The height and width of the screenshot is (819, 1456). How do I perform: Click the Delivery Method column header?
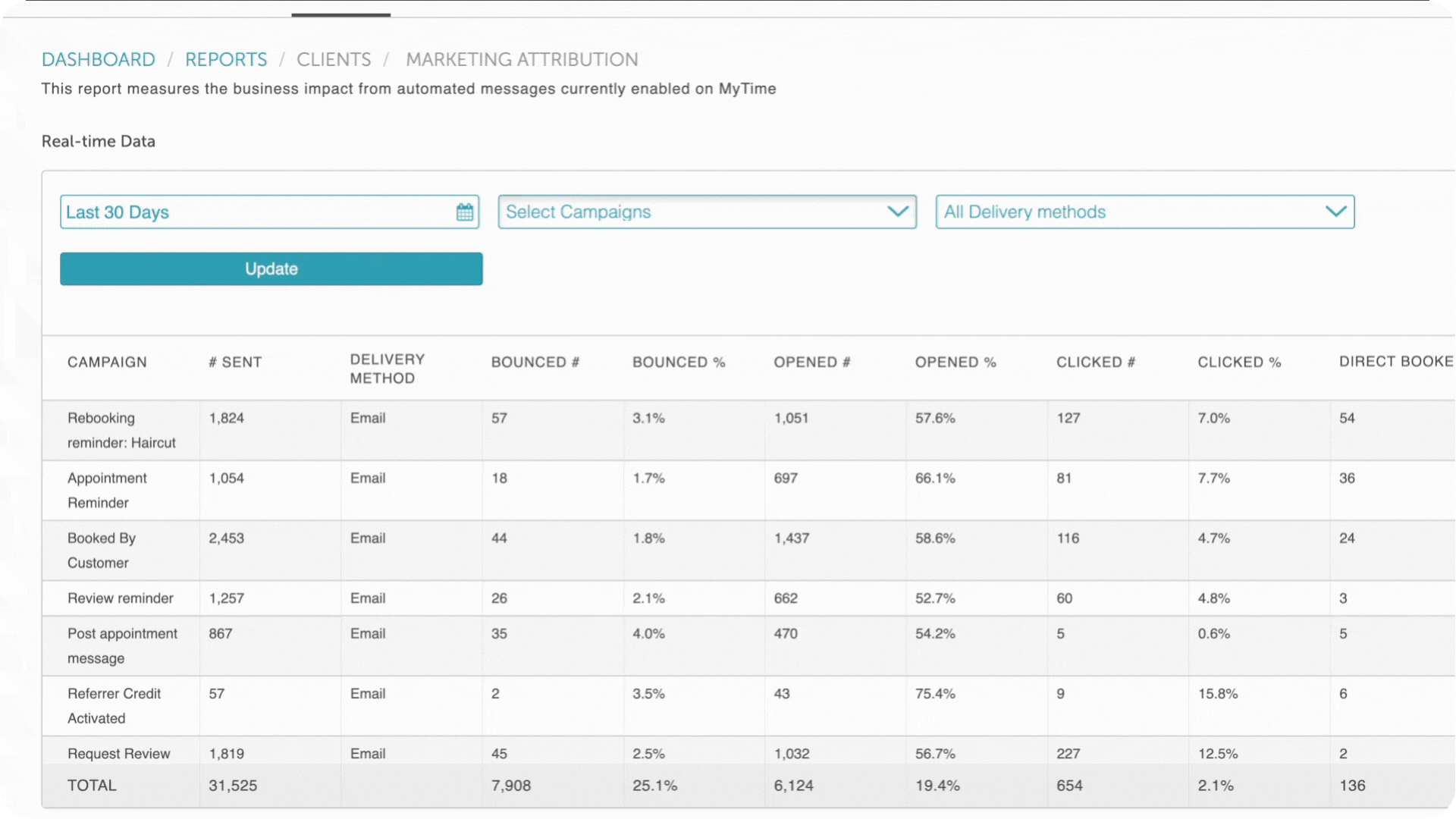[x=387, y=369]
